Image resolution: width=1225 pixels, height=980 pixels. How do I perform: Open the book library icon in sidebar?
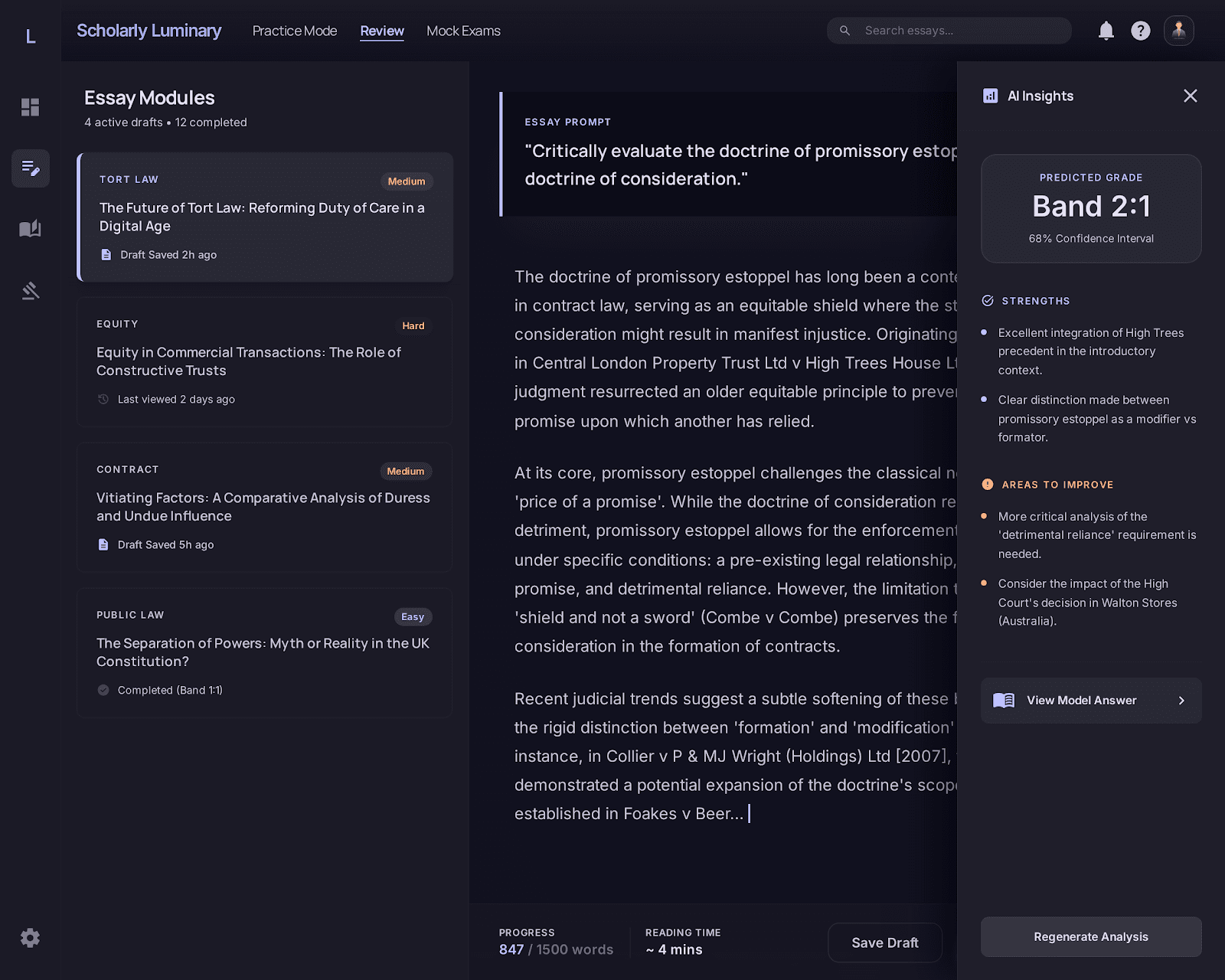point(30,229)
